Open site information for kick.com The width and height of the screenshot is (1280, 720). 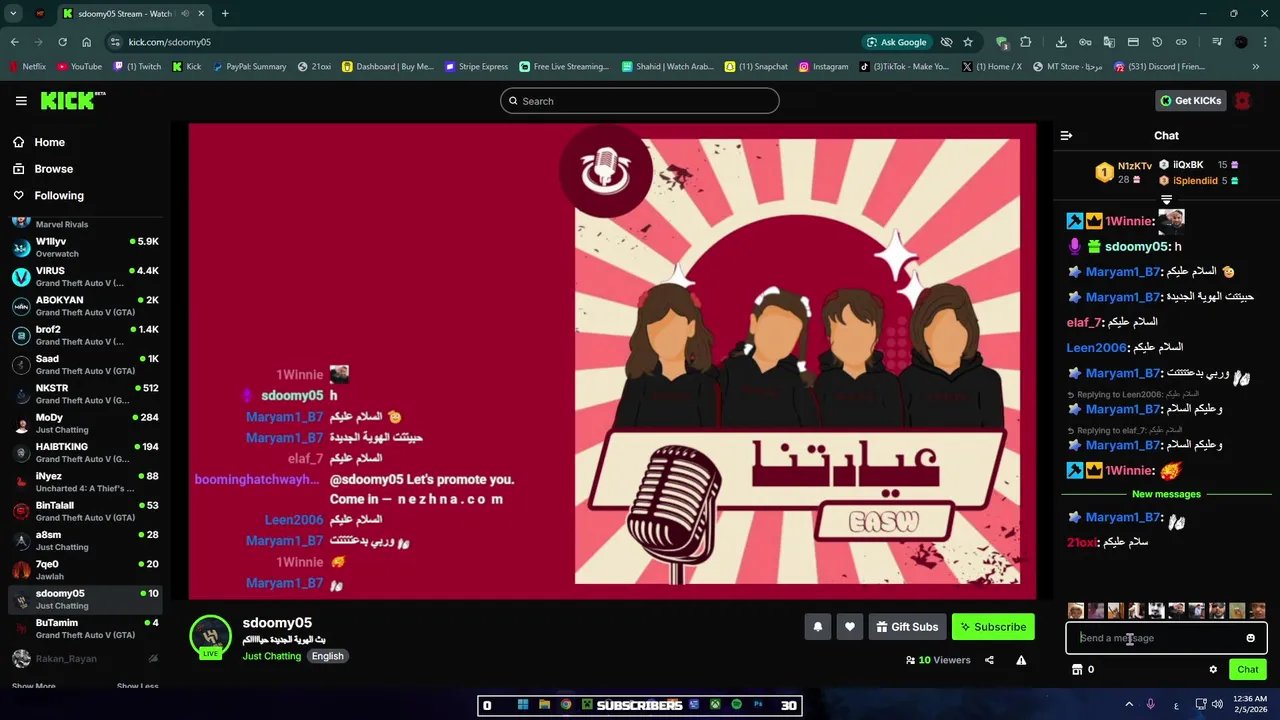point(115,42)
